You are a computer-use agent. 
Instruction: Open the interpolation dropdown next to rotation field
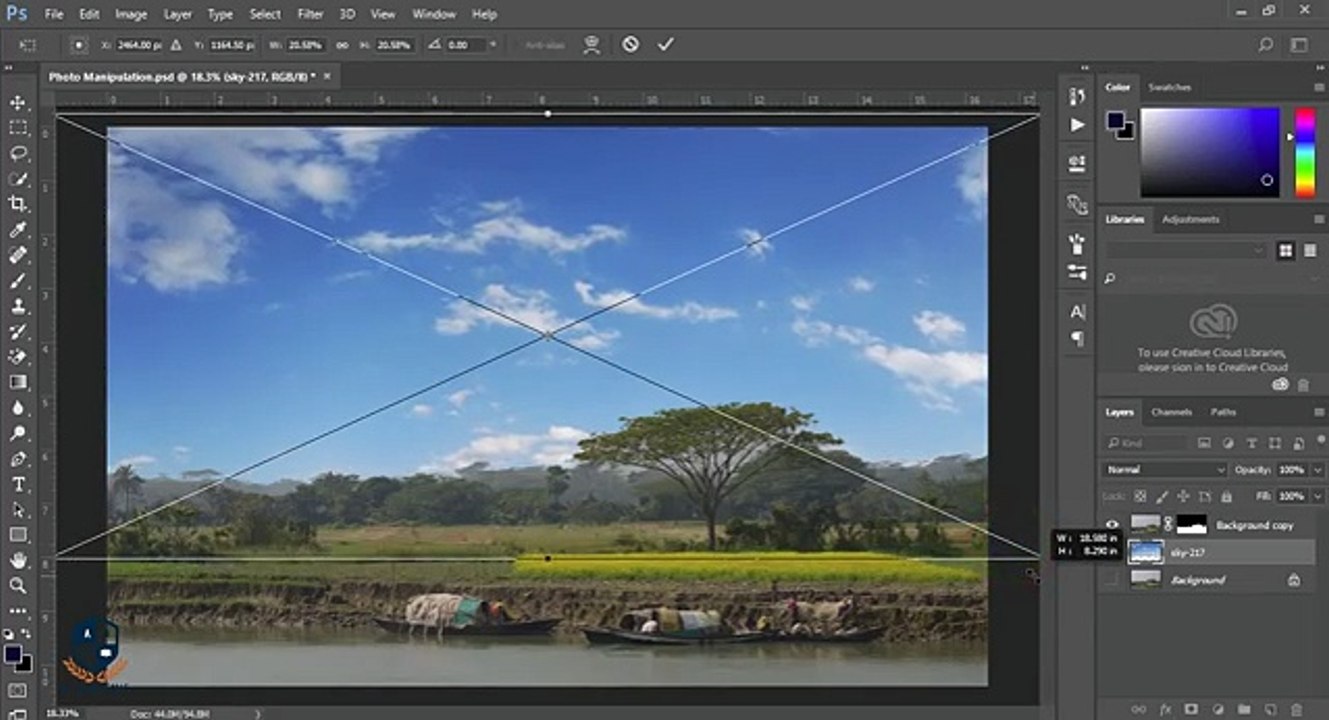coord(493,44)
